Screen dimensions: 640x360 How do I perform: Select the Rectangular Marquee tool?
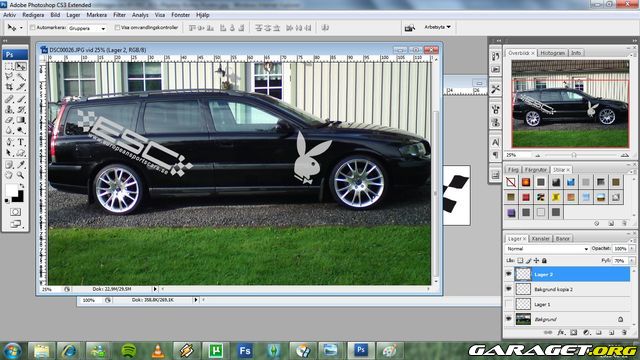9,66
